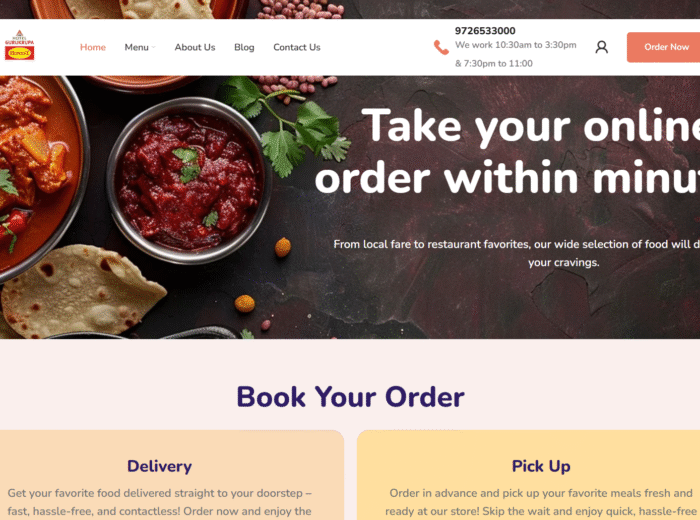Click the hero headline about online order
Viewport: 700px width, 520px height.
pos(507,151)
